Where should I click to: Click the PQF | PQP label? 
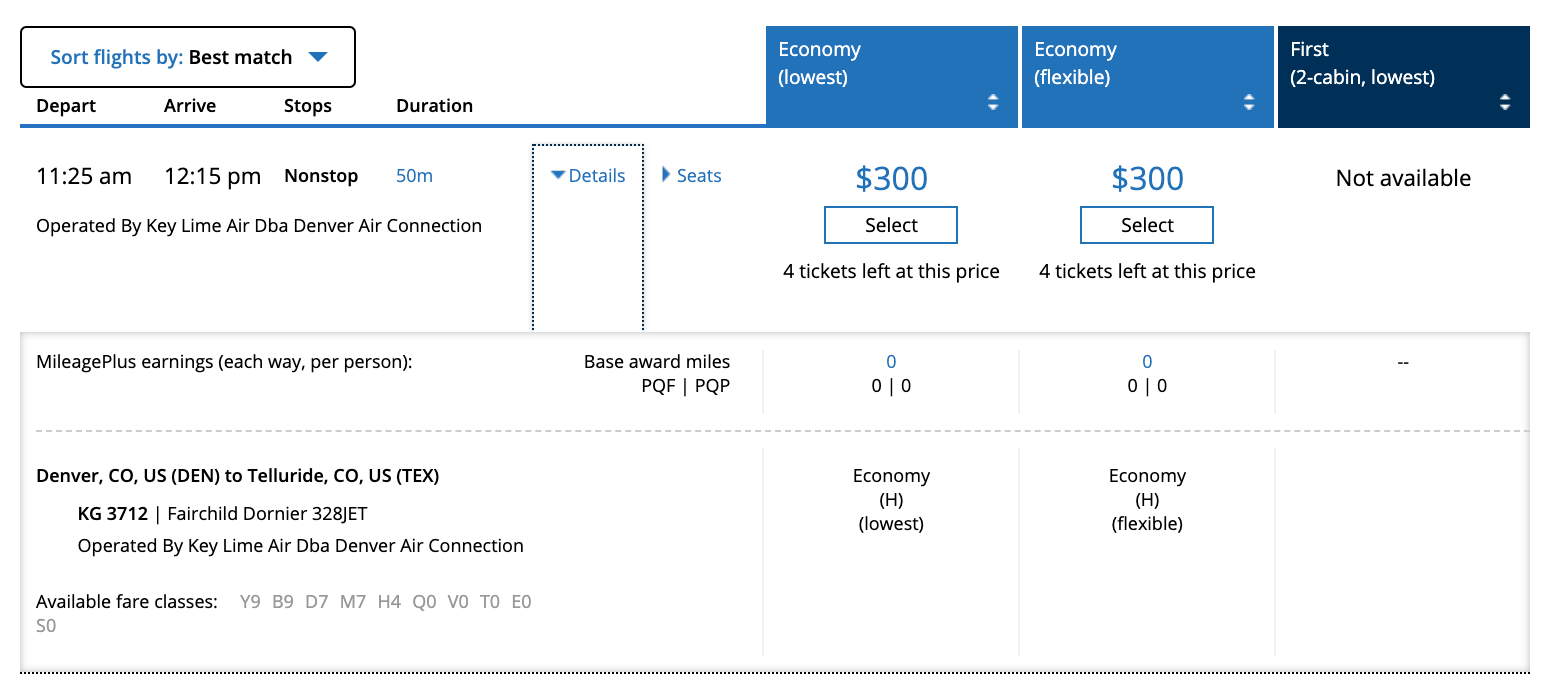tap(686, 386)
